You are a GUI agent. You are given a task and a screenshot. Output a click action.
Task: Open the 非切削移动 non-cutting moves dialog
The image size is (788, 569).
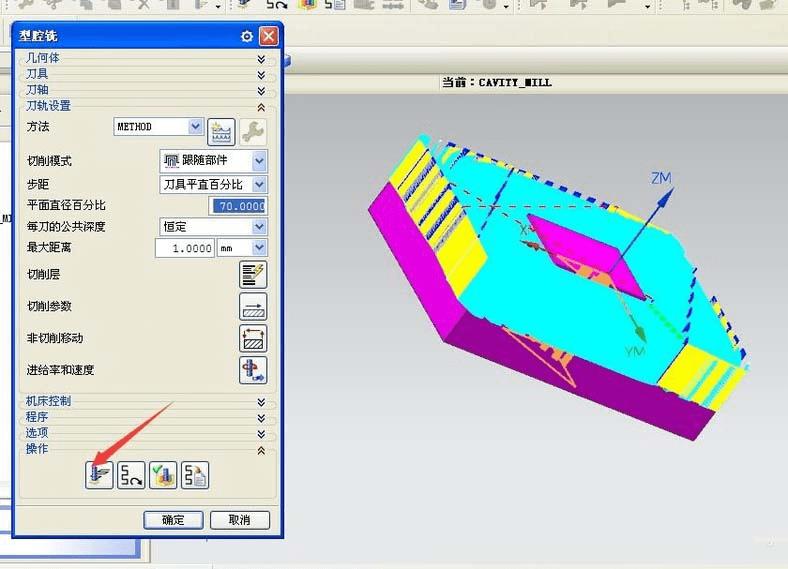[253, 338]
